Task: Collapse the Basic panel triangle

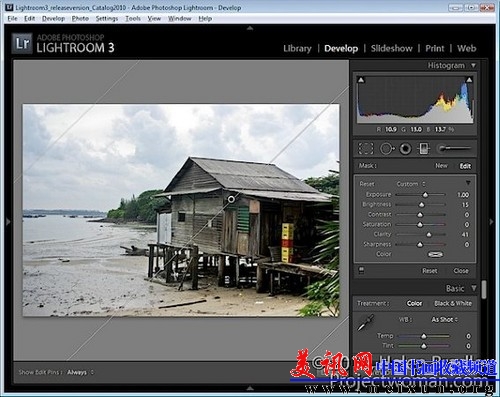Action: (x=474, y=288)
